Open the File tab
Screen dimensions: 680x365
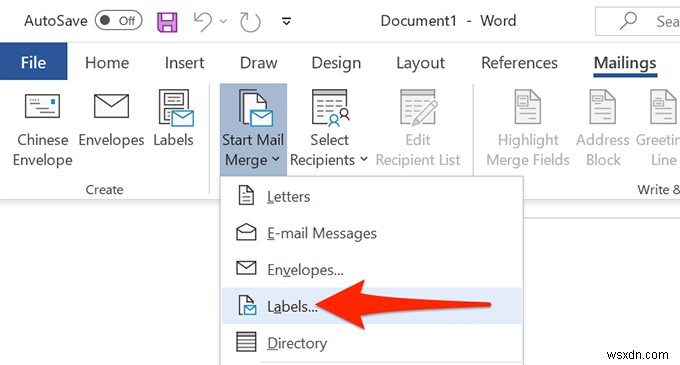pyautogui.click(x=33, y=62)
